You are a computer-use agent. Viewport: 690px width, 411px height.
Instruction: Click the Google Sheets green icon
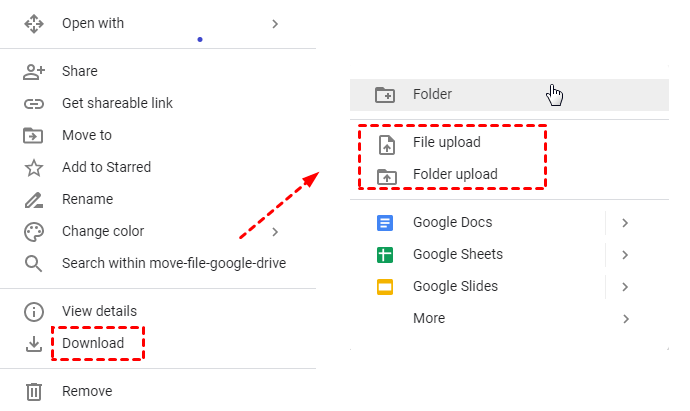click(x=385, y=255)
